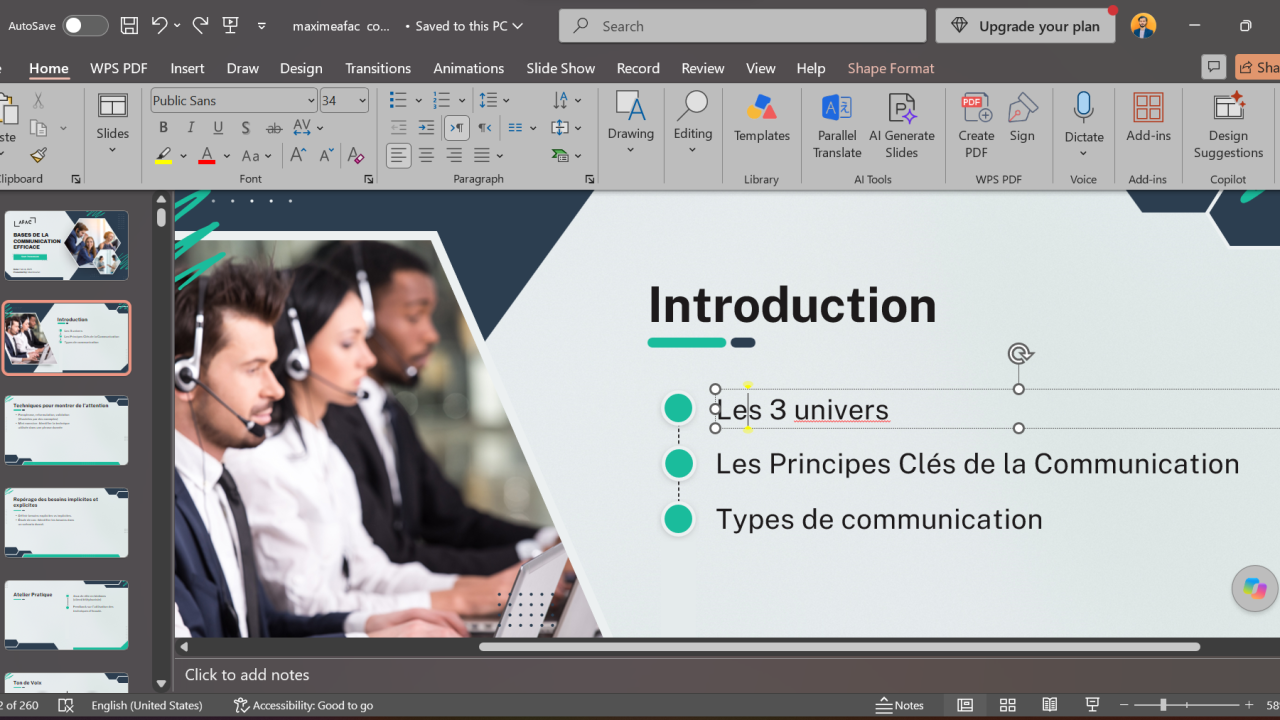1280x720 pixels.
Task: Open the Add-ins button
Action: pos(1148,118)
